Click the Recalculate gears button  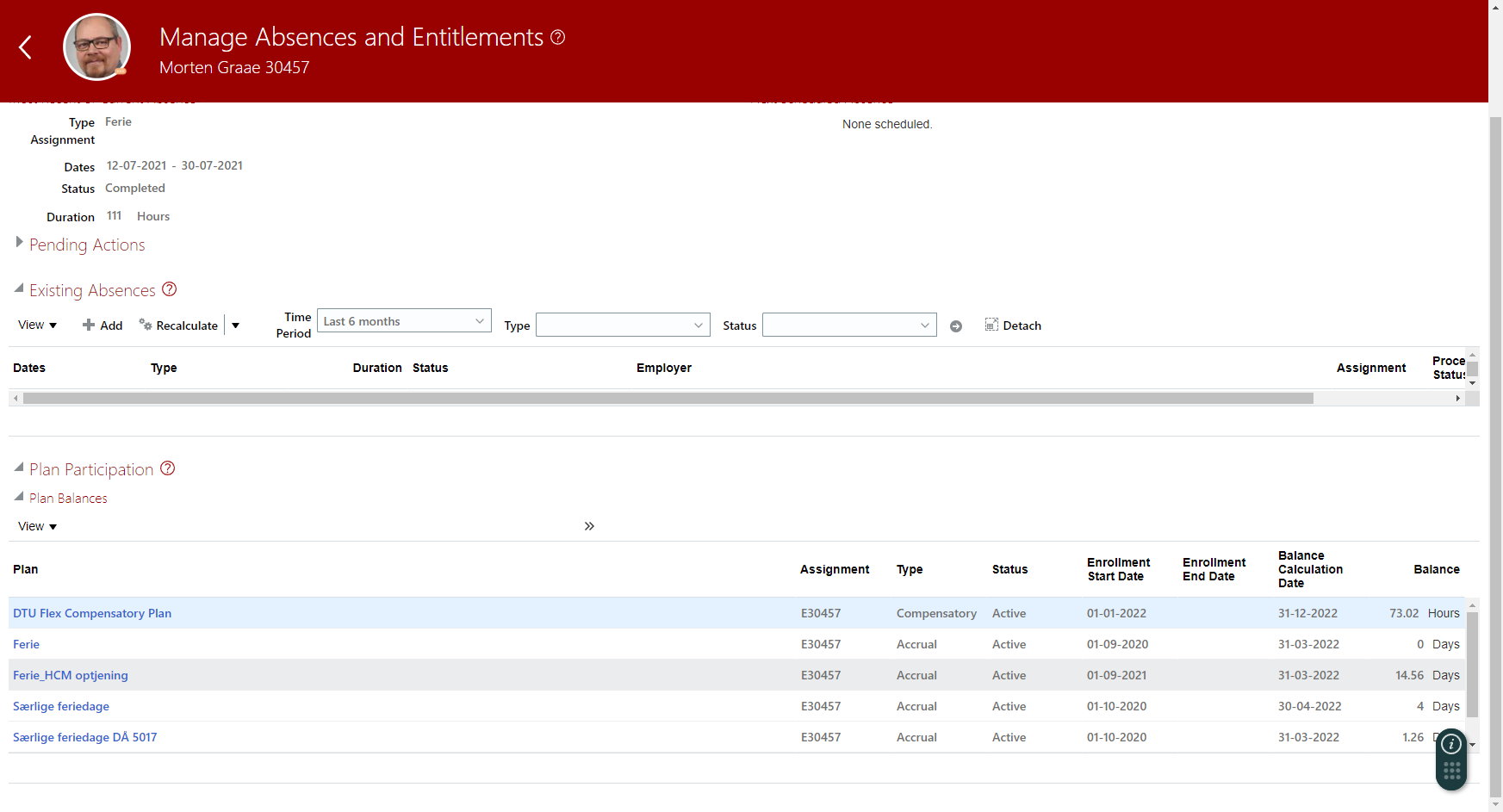click(178, 325)
